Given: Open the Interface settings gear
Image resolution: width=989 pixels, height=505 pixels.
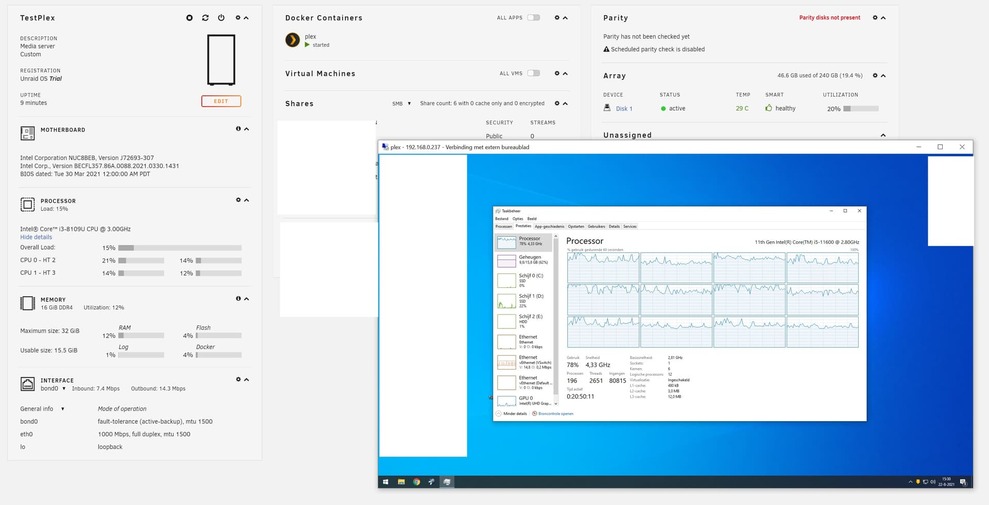Looking at the screenshot, I should [238, 379].
